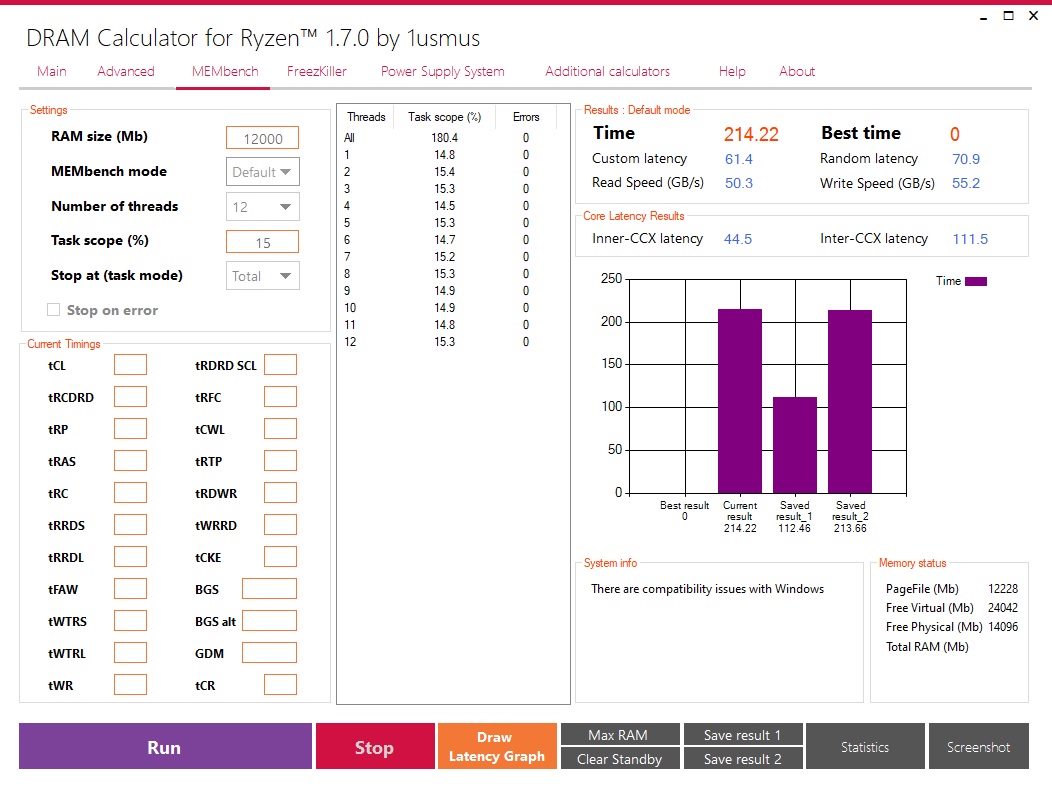
Task: Click Save result 1 button
Action: tap(743, 734)
